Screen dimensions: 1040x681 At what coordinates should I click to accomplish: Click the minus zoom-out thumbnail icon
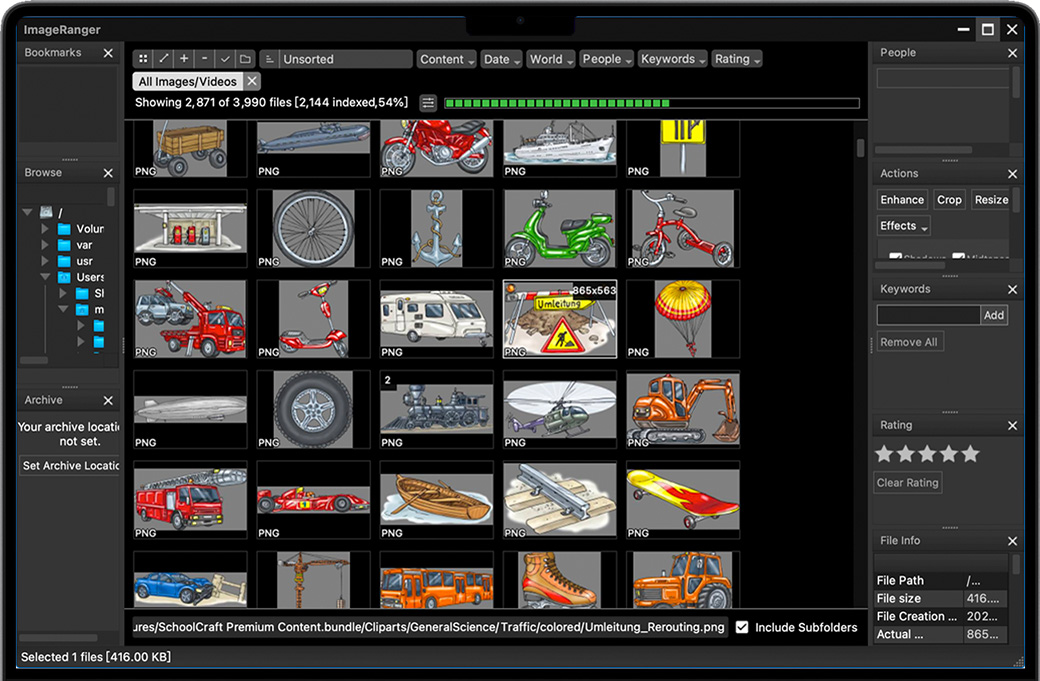tap(204, 59)
